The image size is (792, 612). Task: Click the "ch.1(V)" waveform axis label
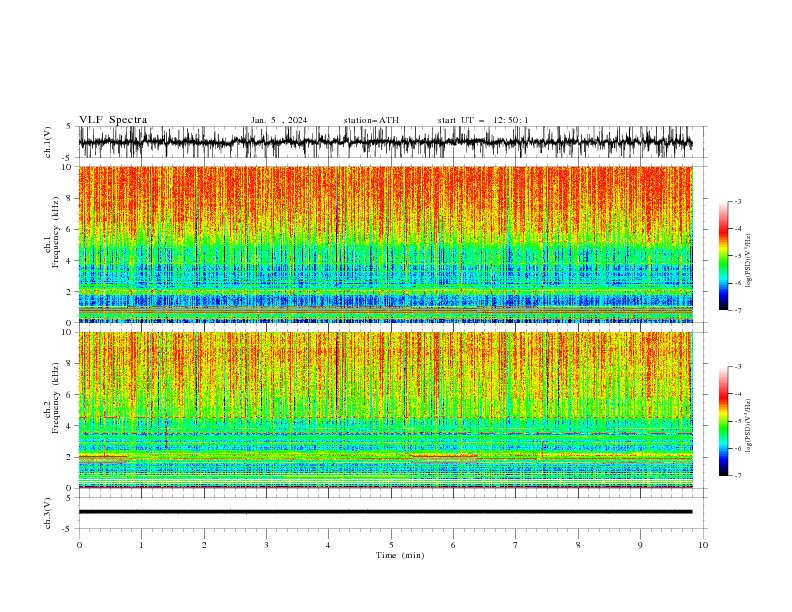click(48, 142)
